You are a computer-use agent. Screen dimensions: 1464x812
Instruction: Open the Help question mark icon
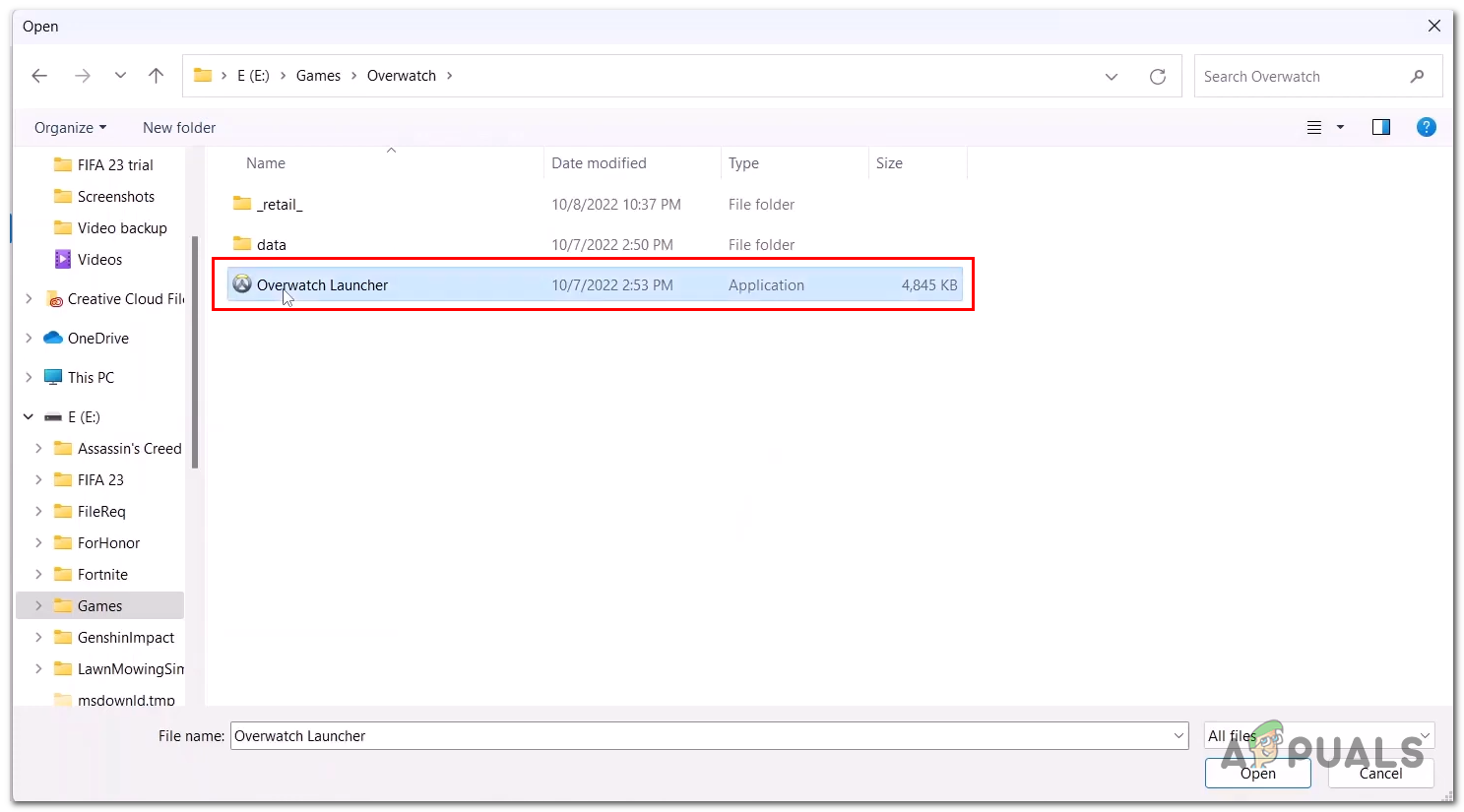[1427, 127]
